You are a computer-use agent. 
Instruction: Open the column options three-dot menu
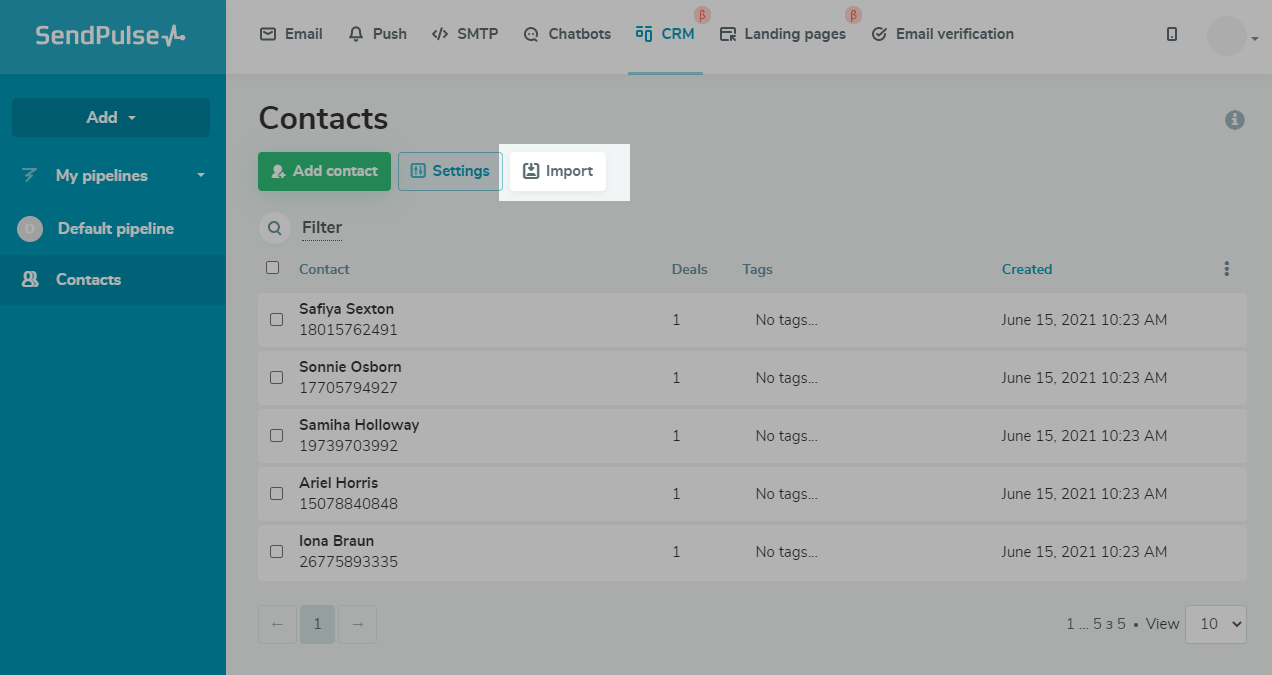pos(1227,269)
